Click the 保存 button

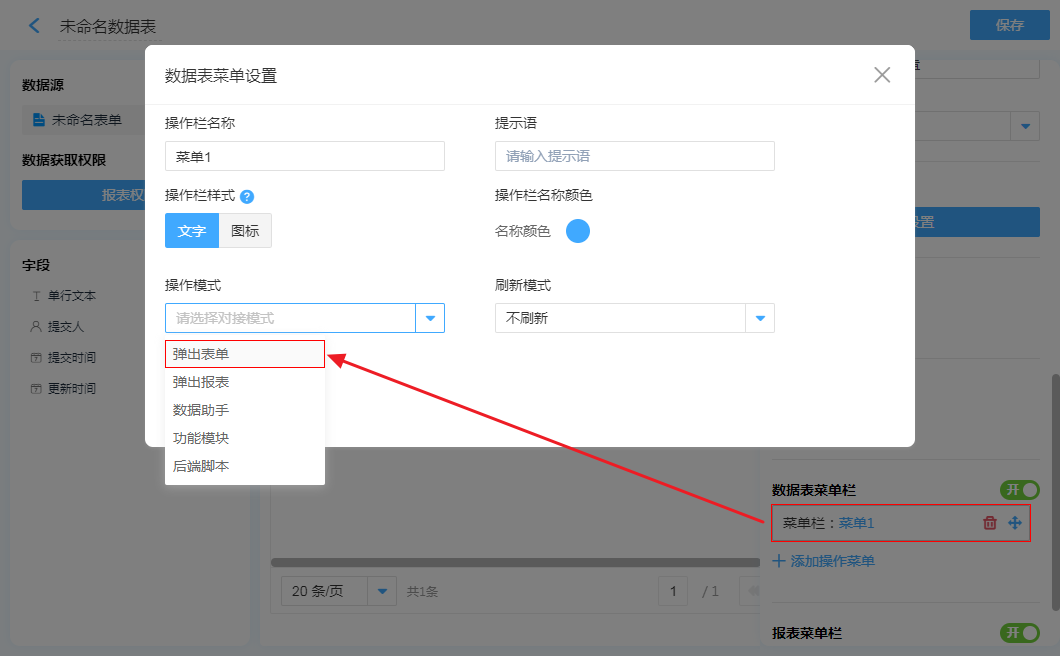(1009, 26)
